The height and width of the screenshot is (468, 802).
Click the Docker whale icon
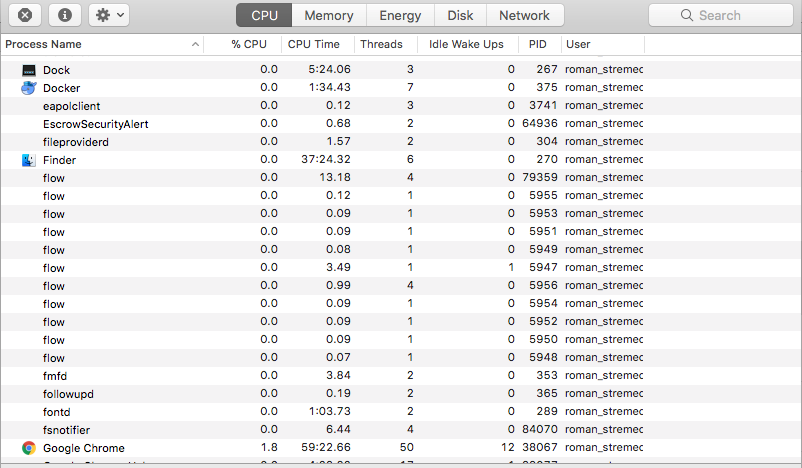click(29, 88)
